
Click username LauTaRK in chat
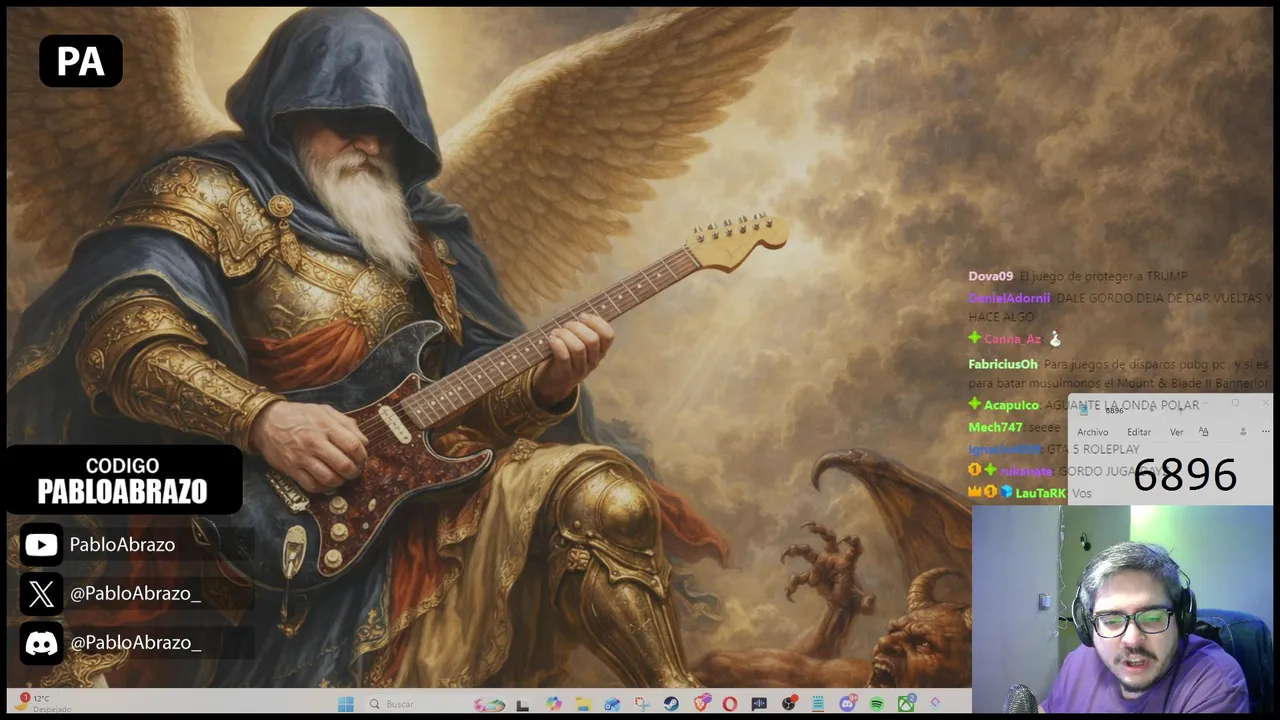(1040, 493)
